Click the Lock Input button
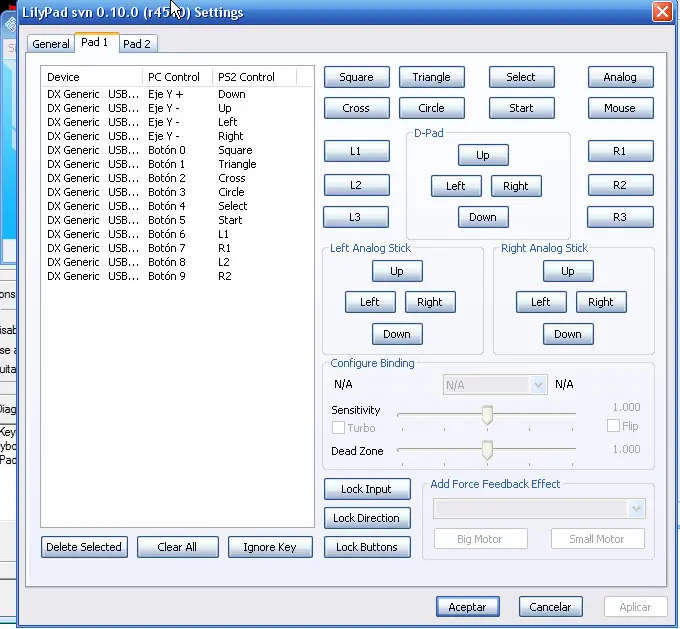The image size is (680, 629). [x=367, y=489]
